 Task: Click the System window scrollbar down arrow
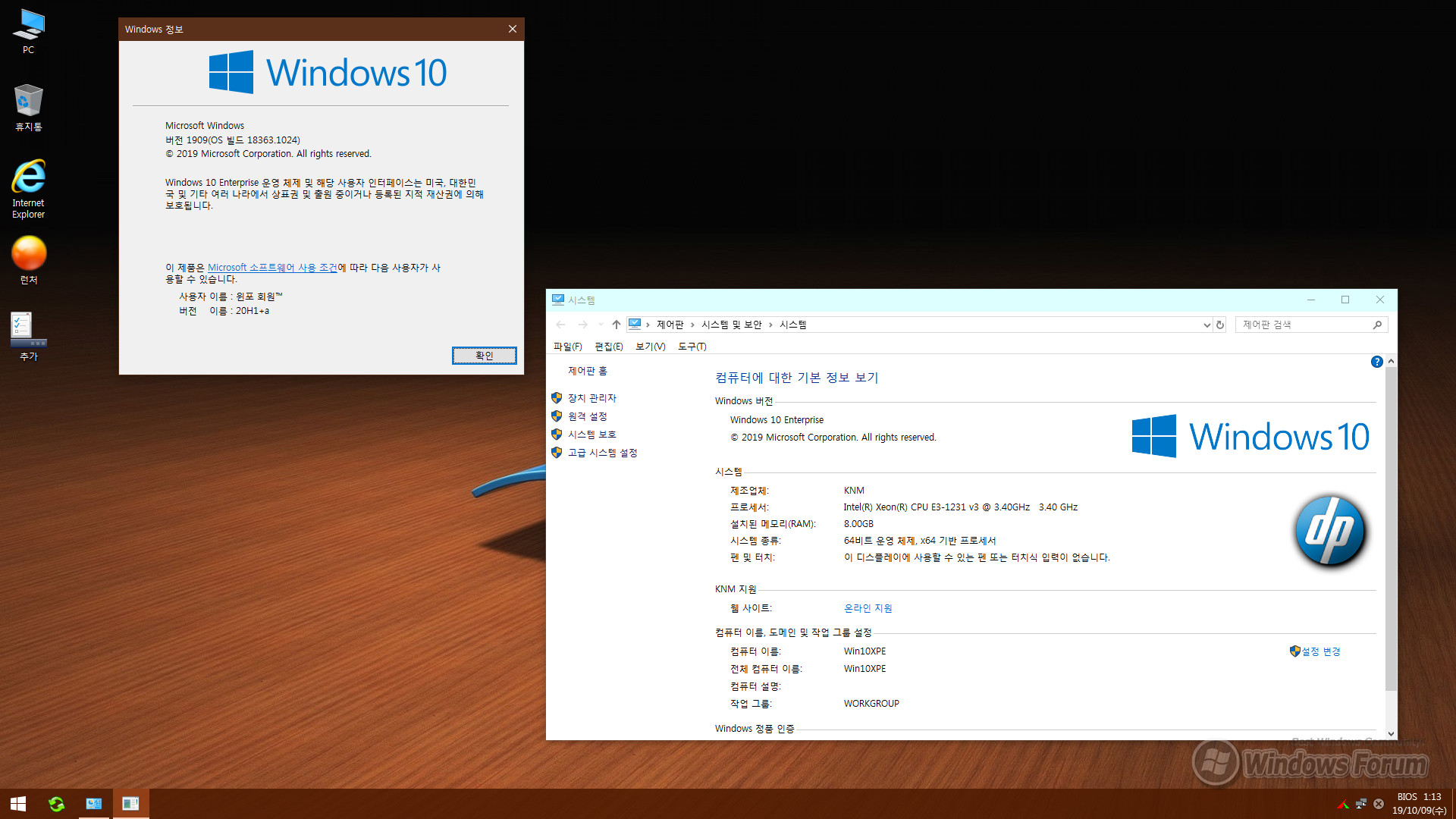[1391, 734]
